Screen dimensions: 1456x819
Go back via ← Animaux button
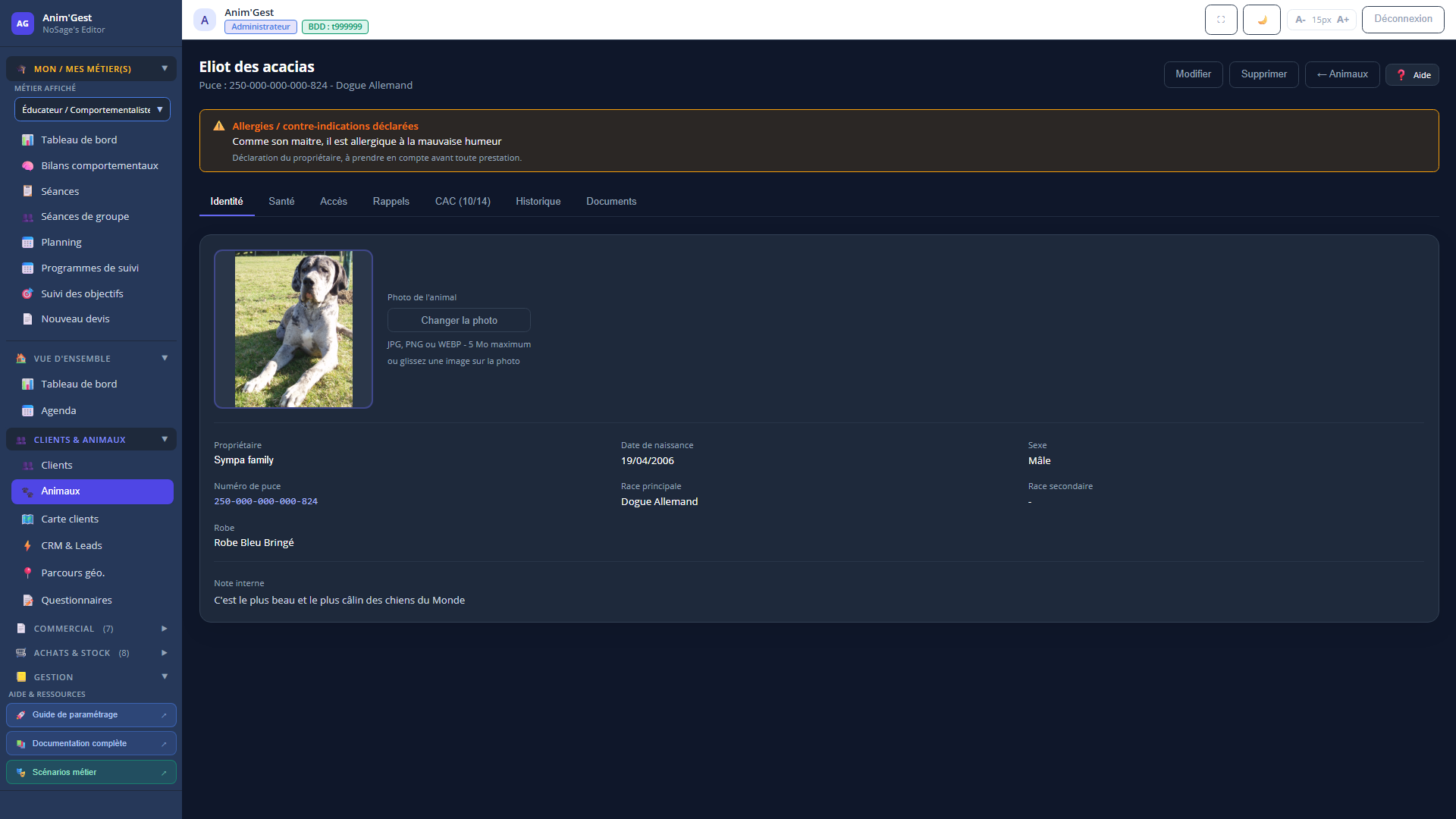1342,74
